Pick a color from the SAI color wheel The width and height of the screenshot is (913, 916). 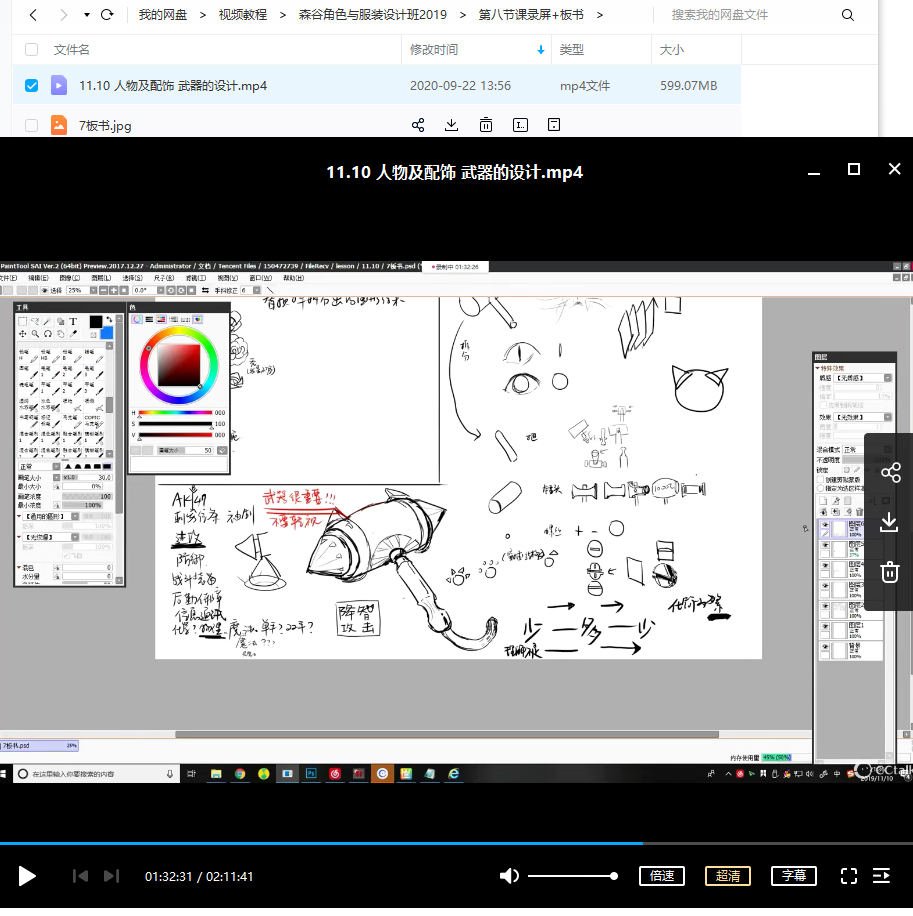(x=178, y=365)
